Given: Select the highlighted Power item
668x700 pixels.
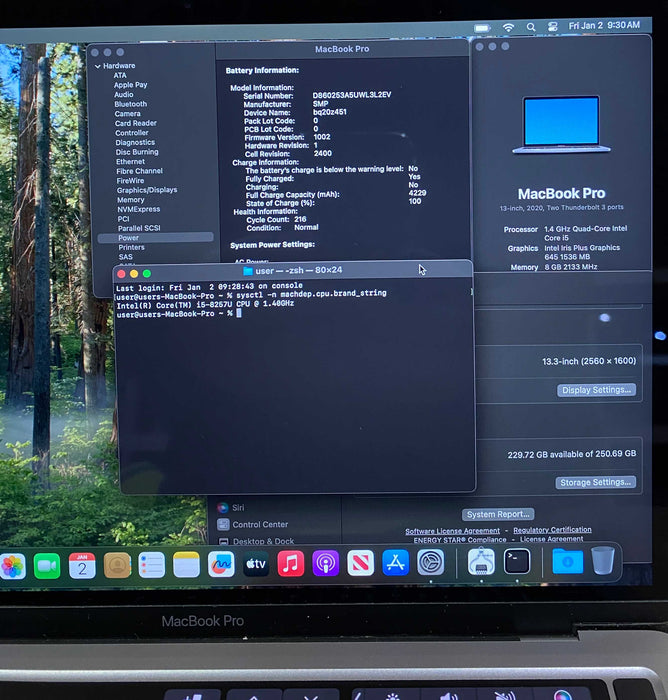Looking at the screenshot, I should [x=155, y=238].
